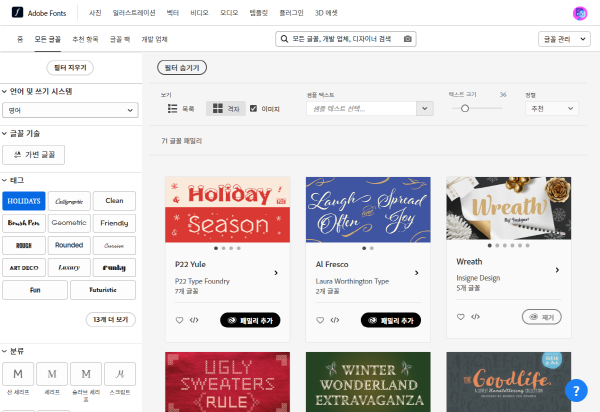Collapse the language and writing system section
The height and width of the screenshot is (412, 600).
(x=4, y=91)
